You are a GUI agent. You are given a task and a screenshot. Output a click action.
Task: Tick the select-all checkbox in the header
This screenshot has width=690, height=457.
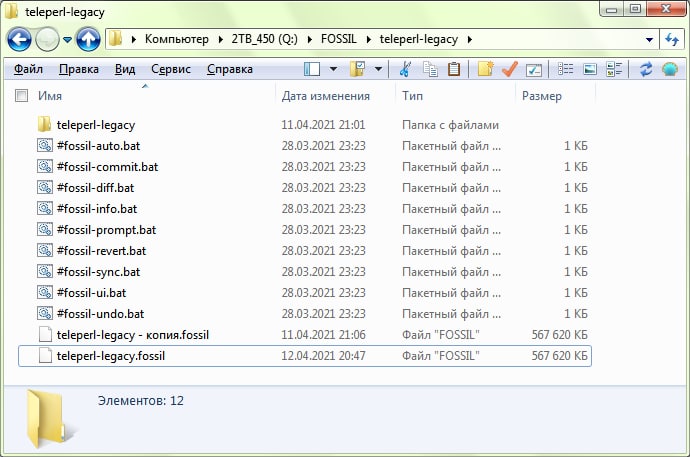click(x=21, y=95)
